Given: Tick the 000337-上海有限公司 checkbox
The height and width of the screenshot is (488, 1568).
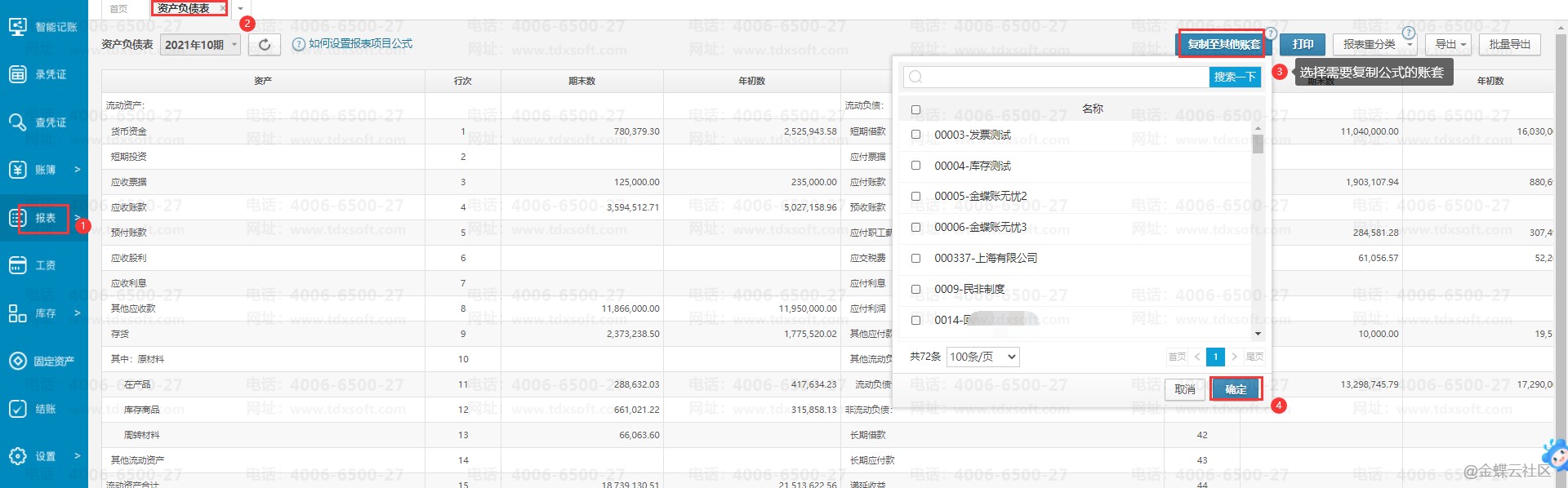Looking at the screenshot, I should 915,258.
